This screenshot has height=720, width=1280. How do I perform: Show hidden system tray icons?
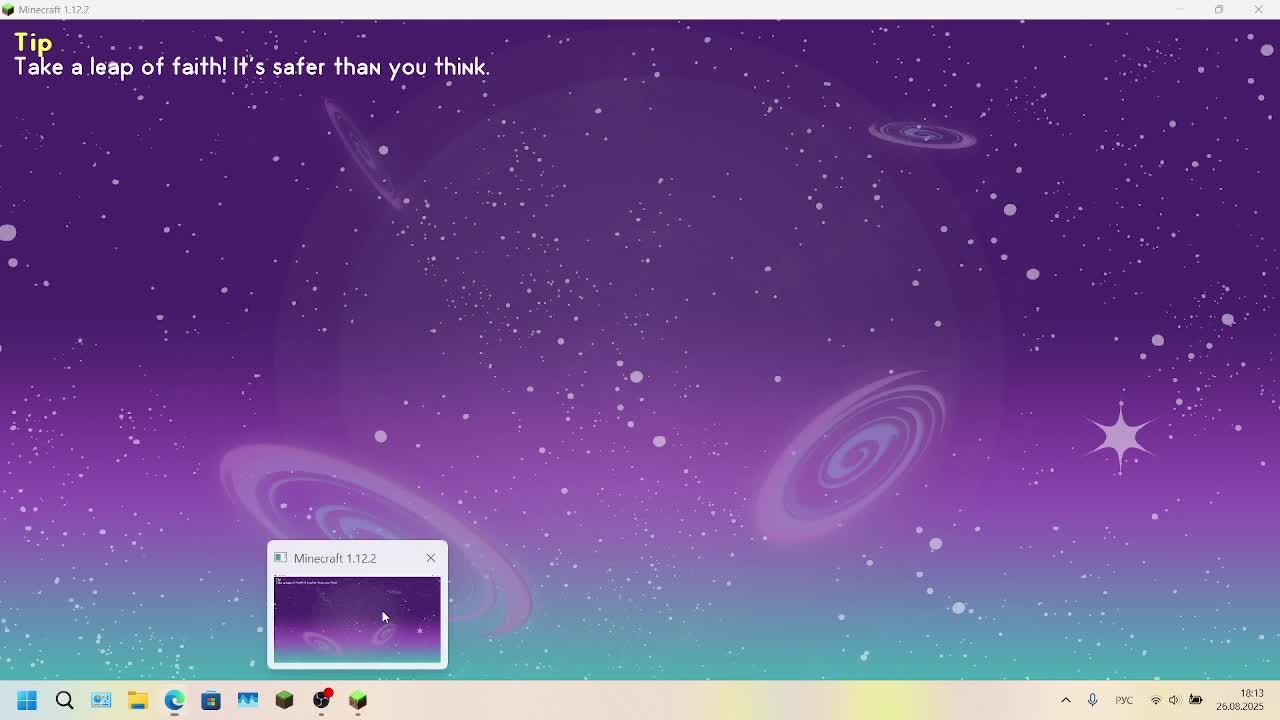pos(1065,700)
